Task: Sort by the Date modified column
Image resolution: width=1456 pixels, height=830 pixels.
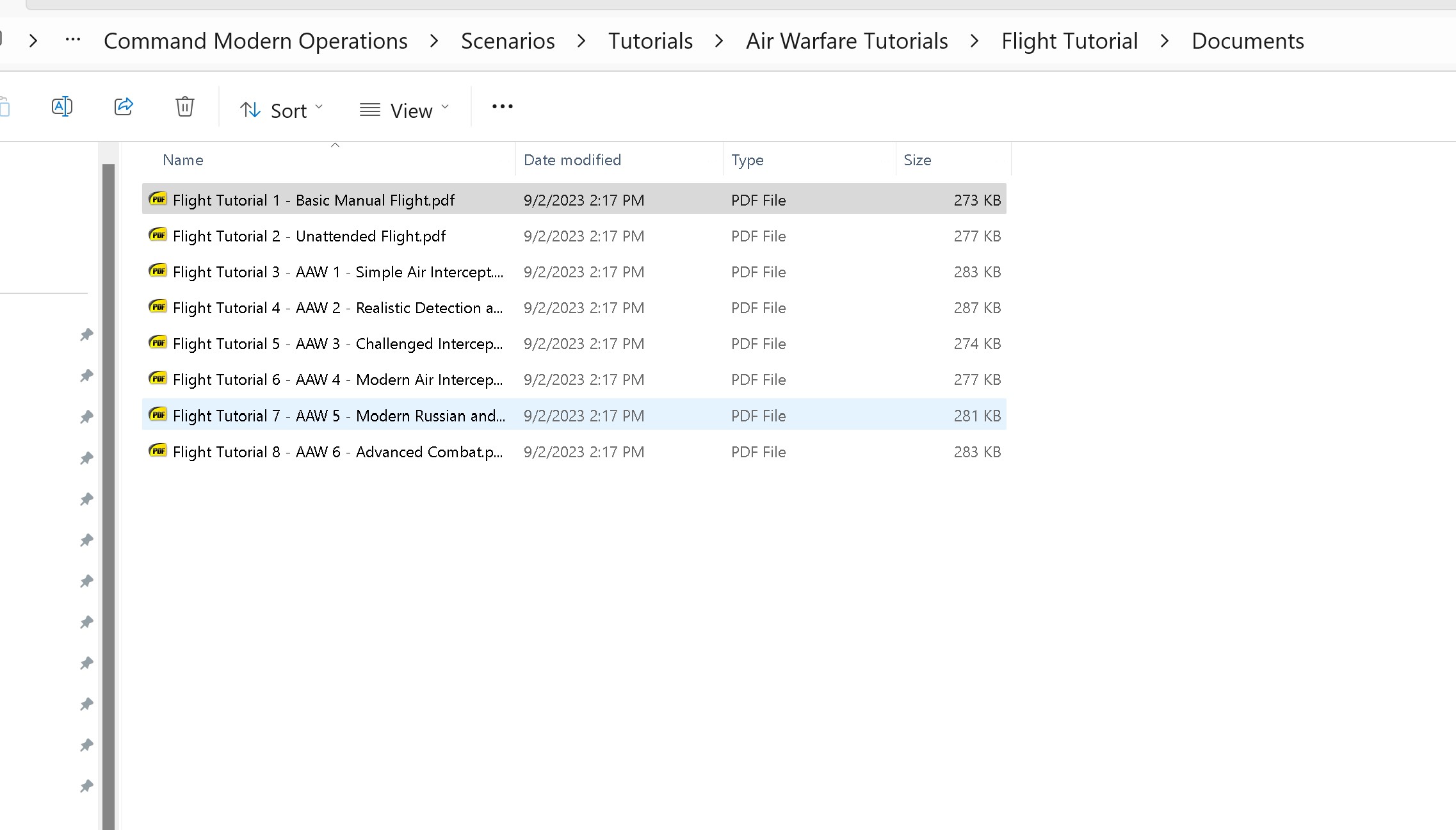Action: click(x=572, y=160)
